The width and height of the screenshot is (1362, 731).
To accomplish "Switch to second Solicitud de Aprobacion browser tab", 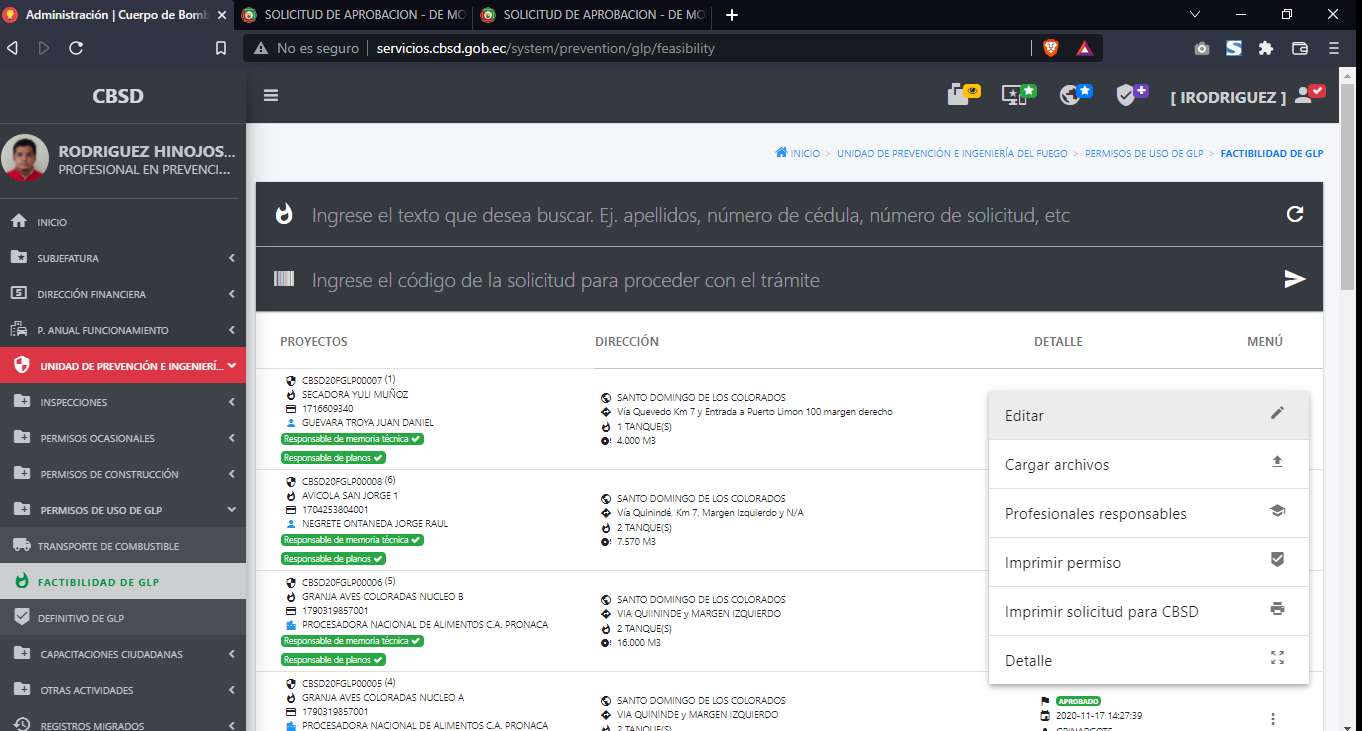I will point(594,15).
